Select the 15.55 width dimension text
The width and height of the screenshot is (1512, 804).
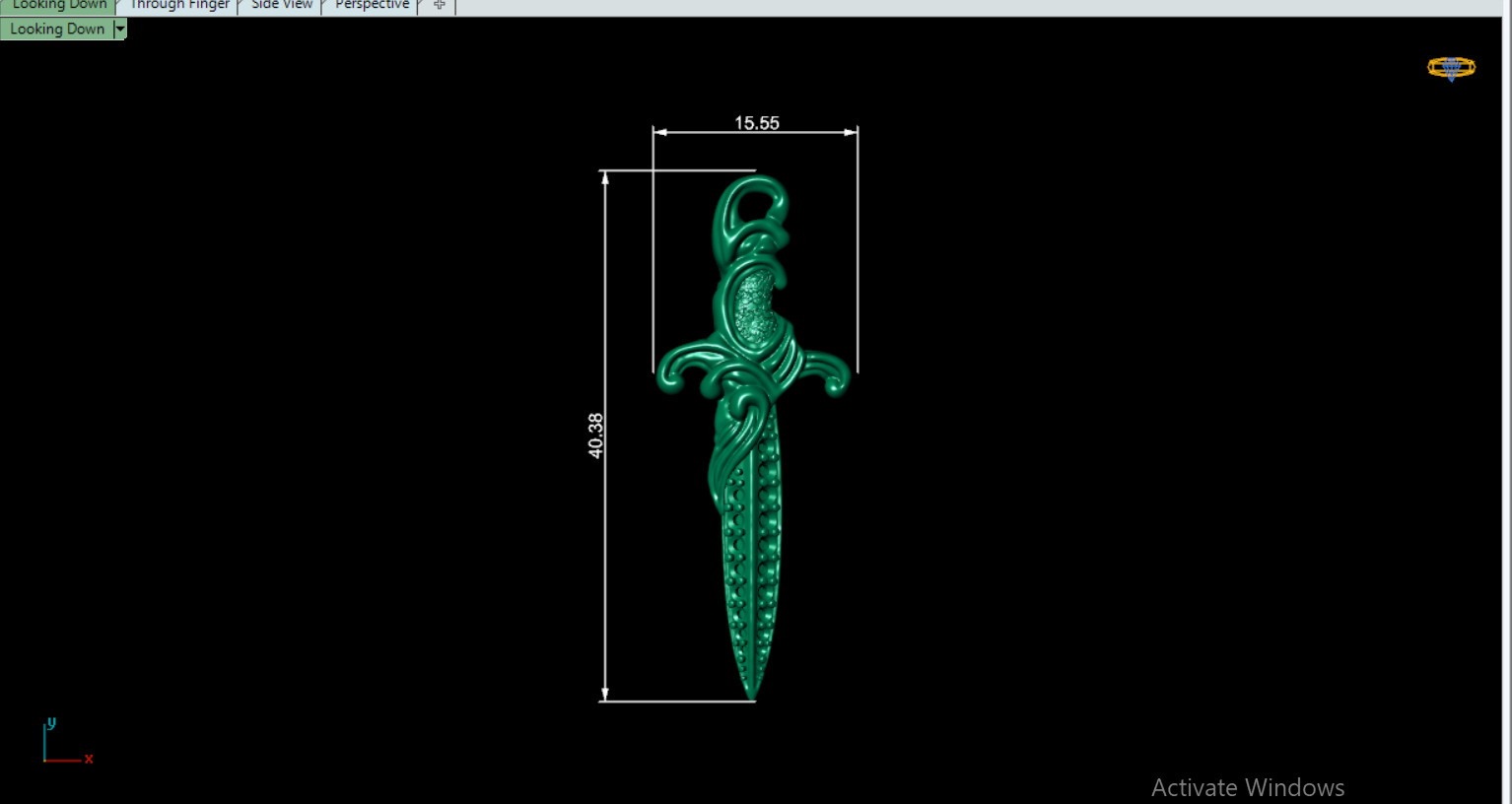coord(757,123)
